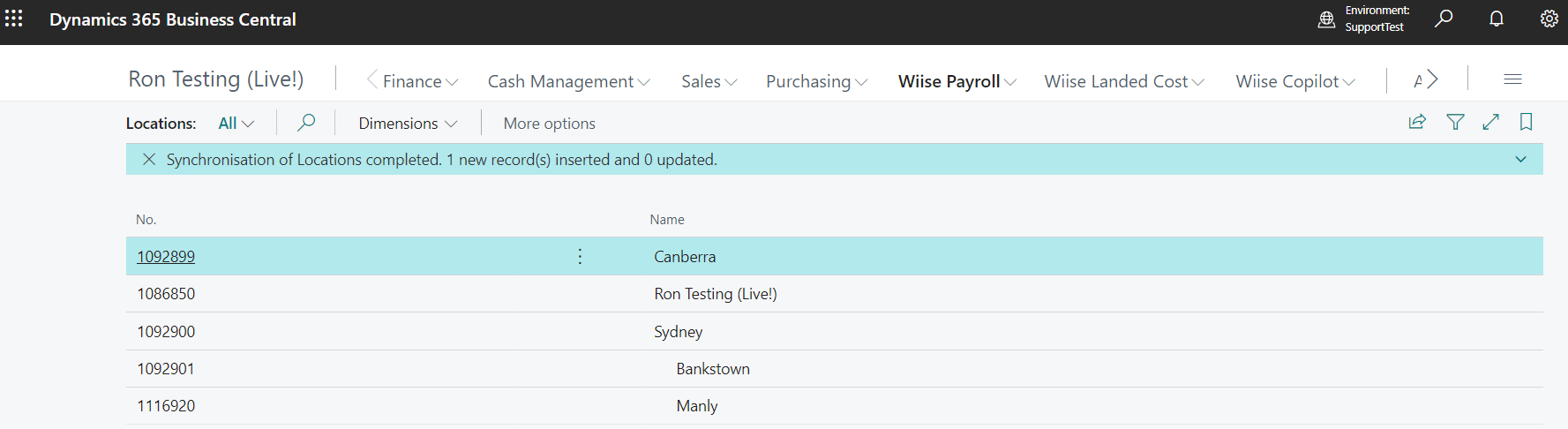The height and width of the screenshot is (429, 1568).
Task: Show more options for Canberra row
Action: 580,256
